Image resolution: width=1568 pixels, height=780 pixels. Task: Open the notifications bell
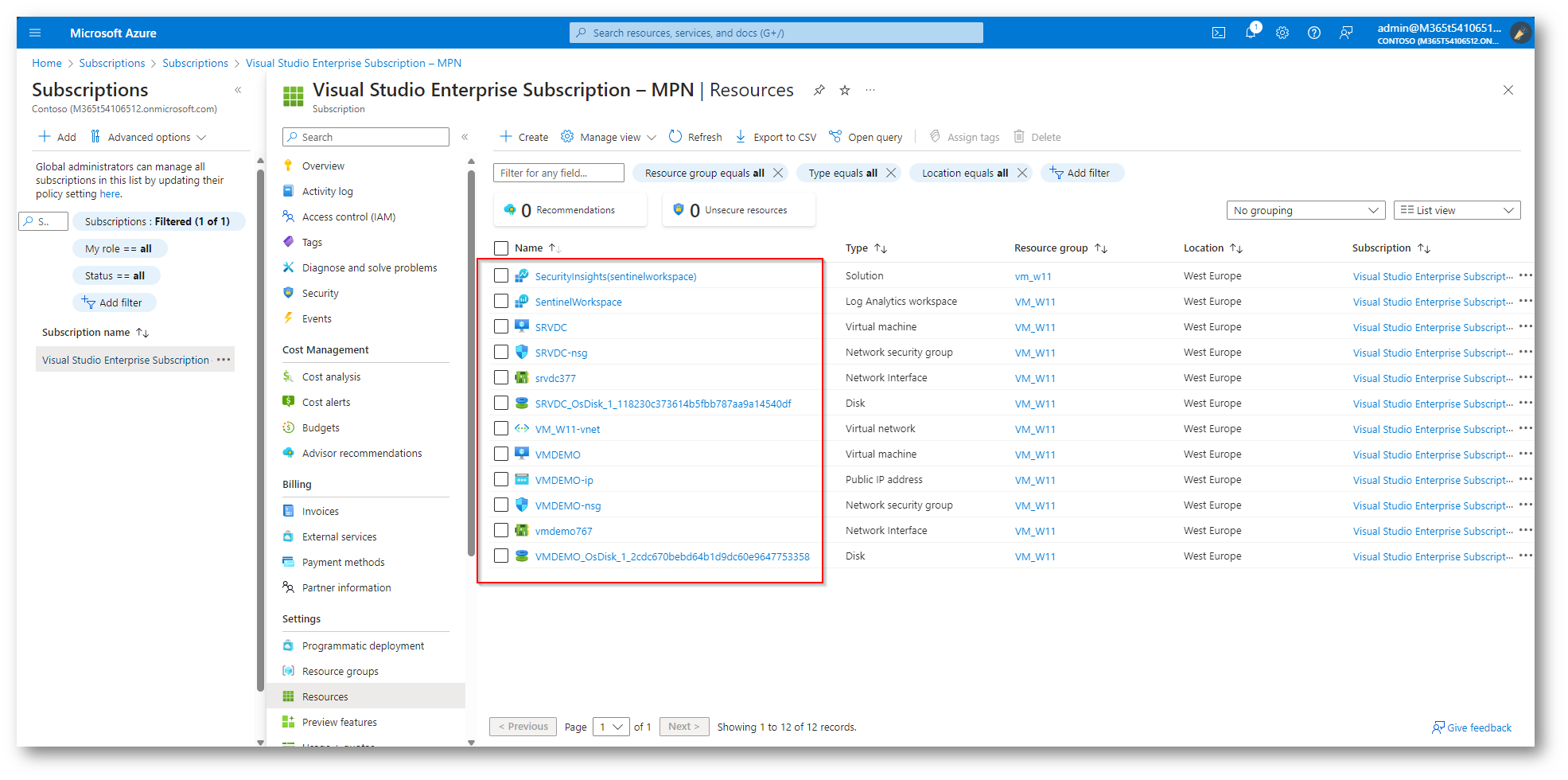[1251, 33]
